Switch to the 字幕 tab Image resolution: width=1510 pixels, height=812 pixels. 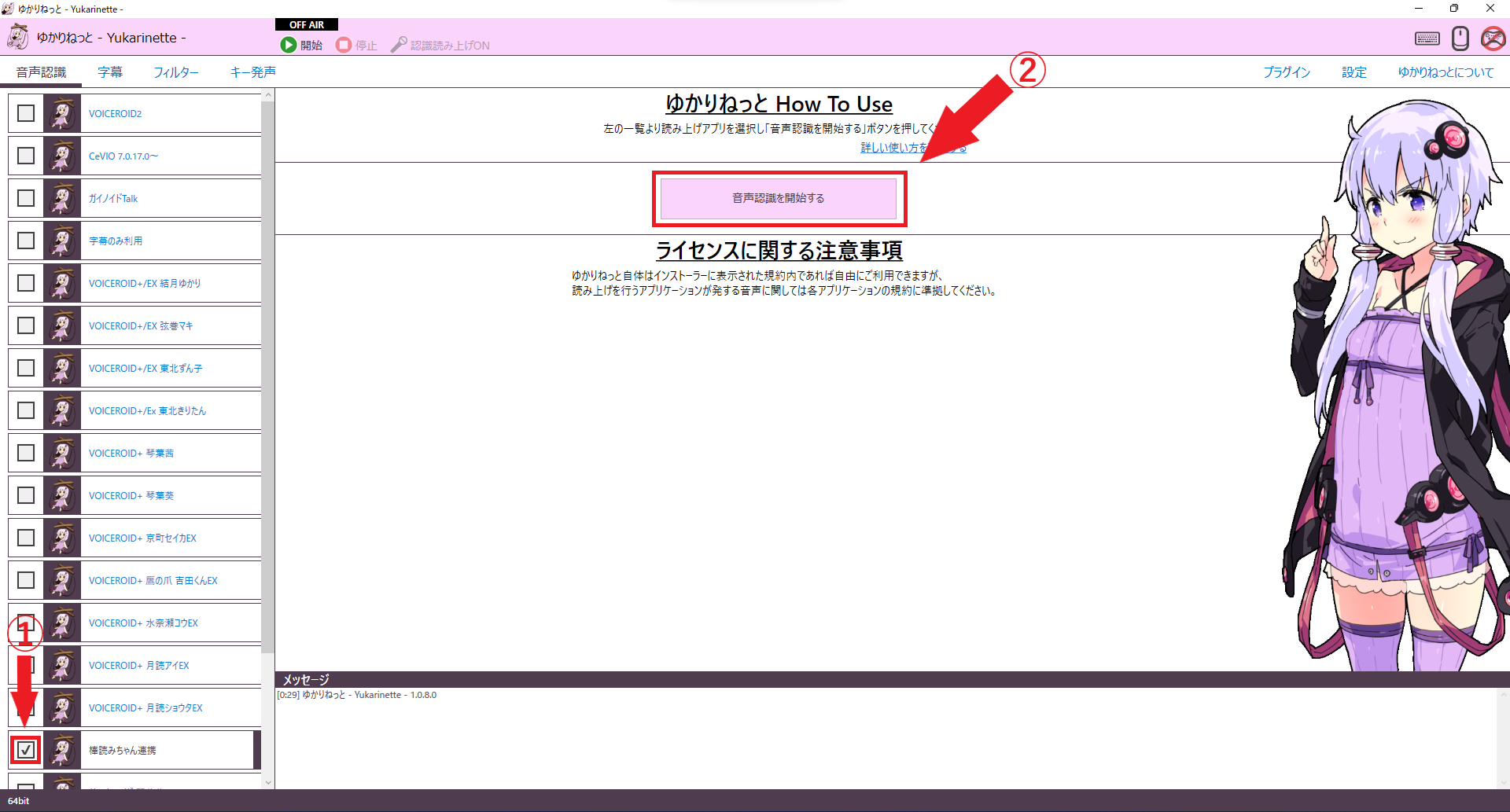(x=110, y=72)
